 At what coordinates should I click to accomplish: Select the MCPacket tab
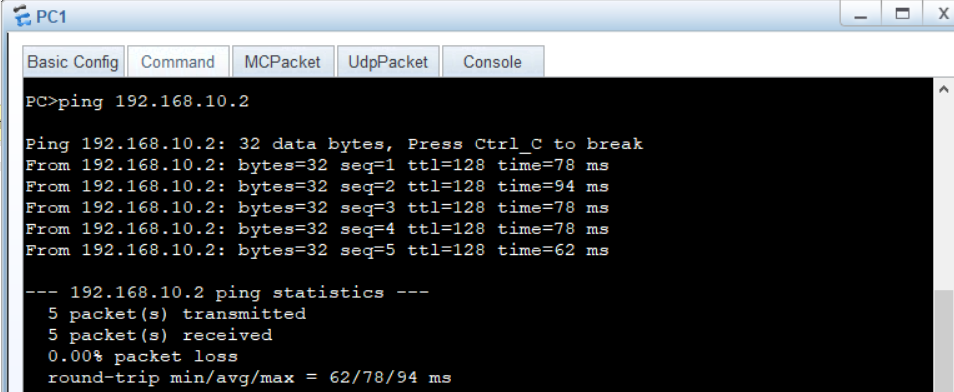pos(282,62)
